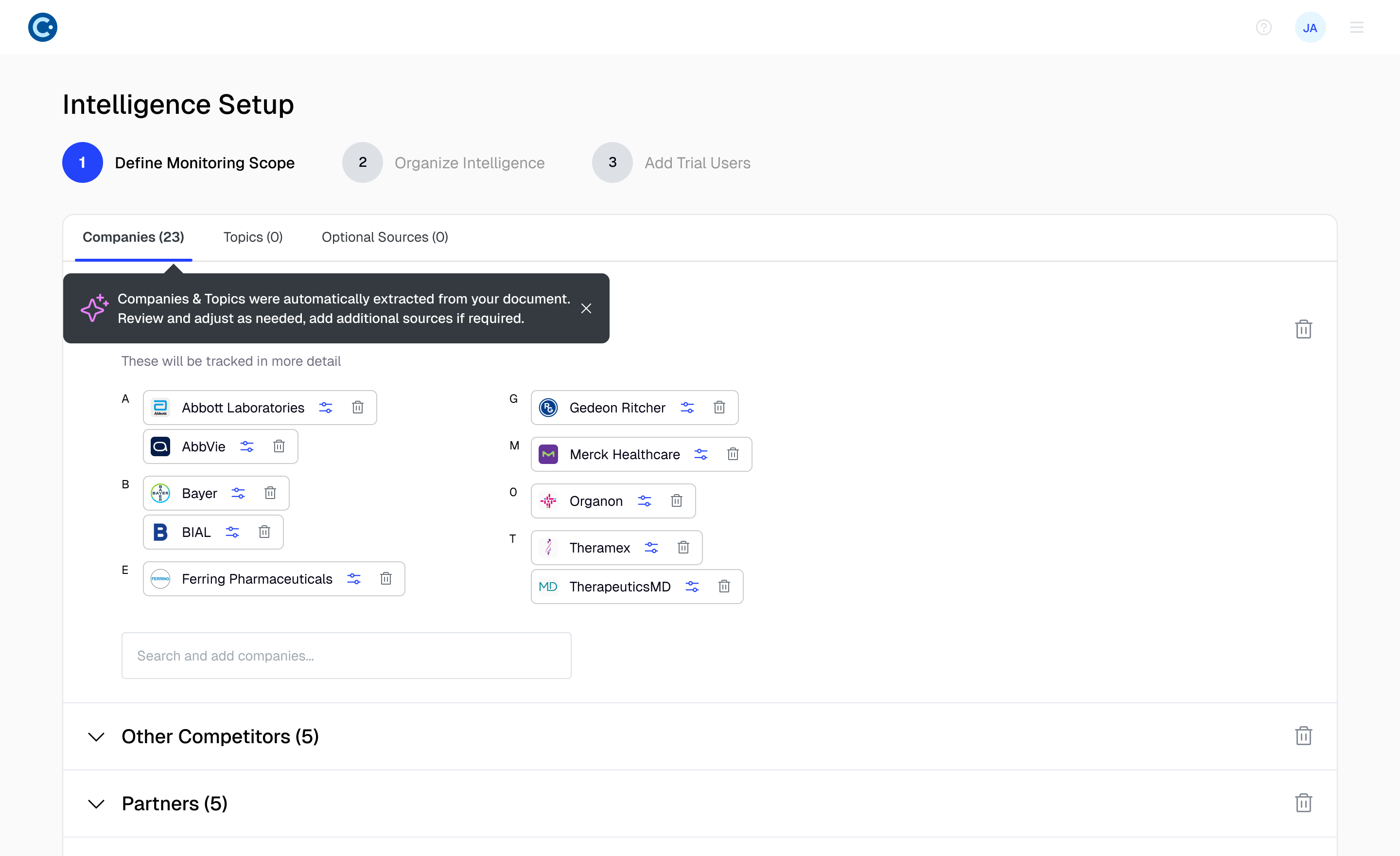
Task: Adjust Merck Healthcare settings icon
Action: click(x=701, y=454)
